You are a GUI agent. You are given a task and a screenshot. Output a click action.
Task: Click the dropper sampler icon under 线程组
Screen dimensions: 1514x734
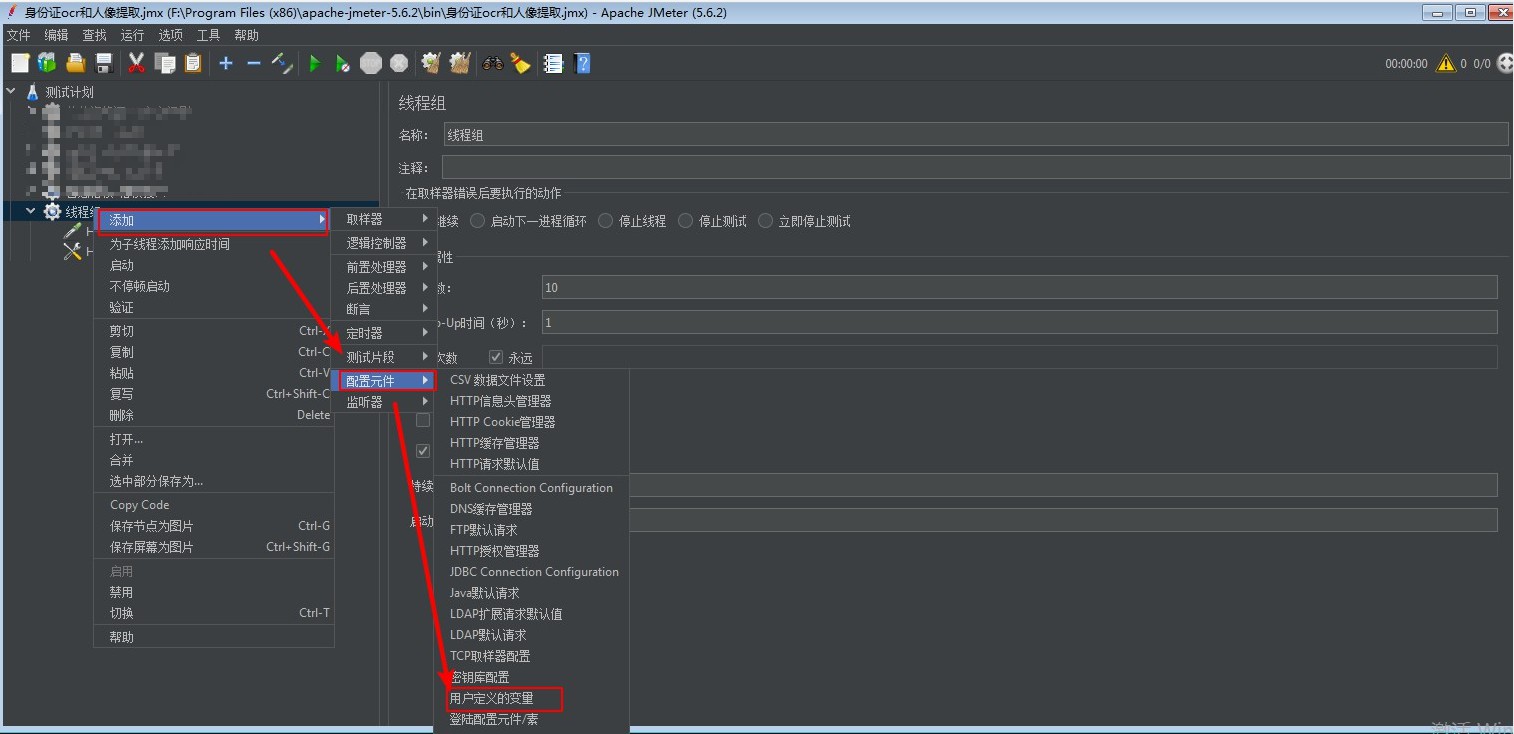coord(73,231)
